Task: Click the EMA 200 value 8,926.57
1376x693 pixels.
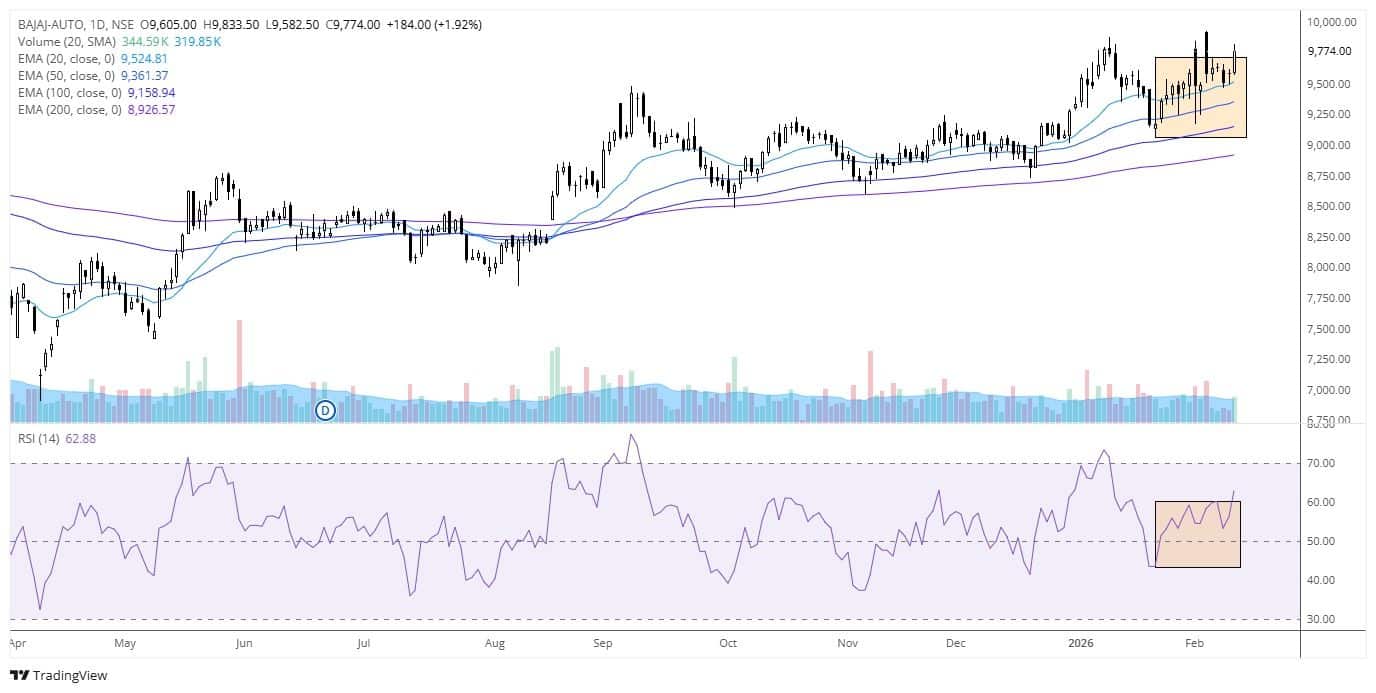Action: tap(151, 109)
